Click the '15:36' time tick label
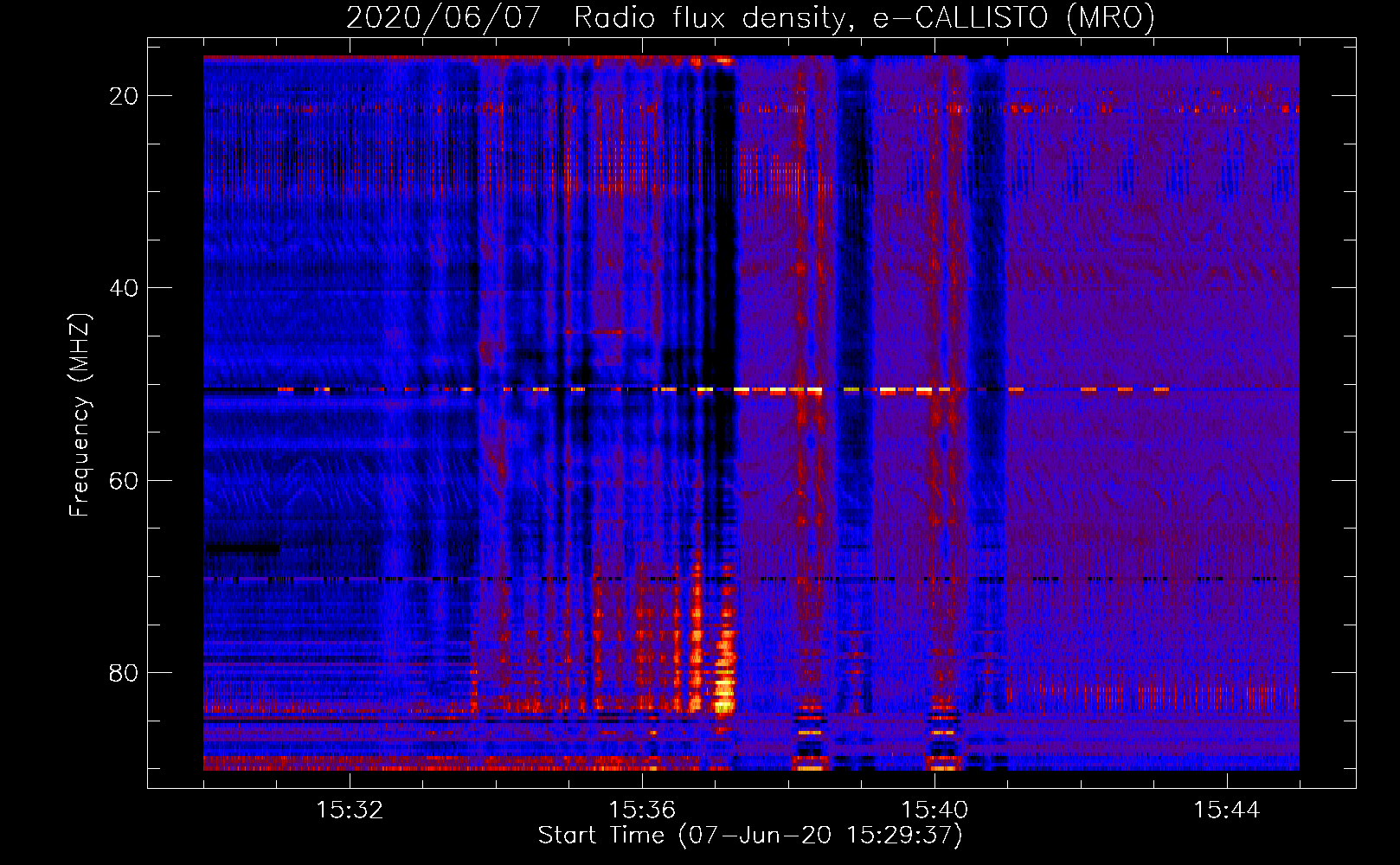Screen dimensions: 1400x865 pos(642,811)
